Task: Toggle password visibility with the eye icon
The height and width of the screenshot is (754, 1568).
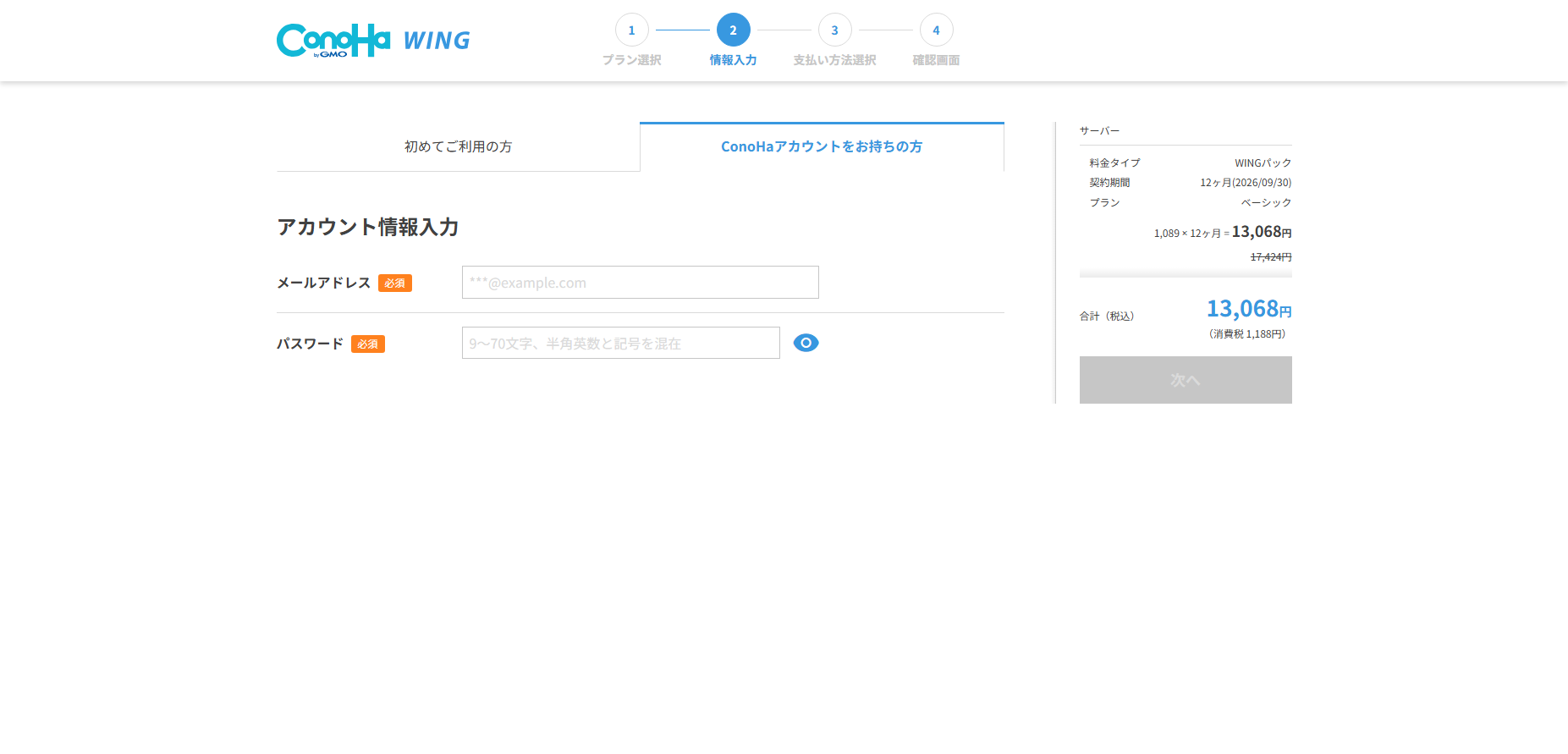Action: 806,343
